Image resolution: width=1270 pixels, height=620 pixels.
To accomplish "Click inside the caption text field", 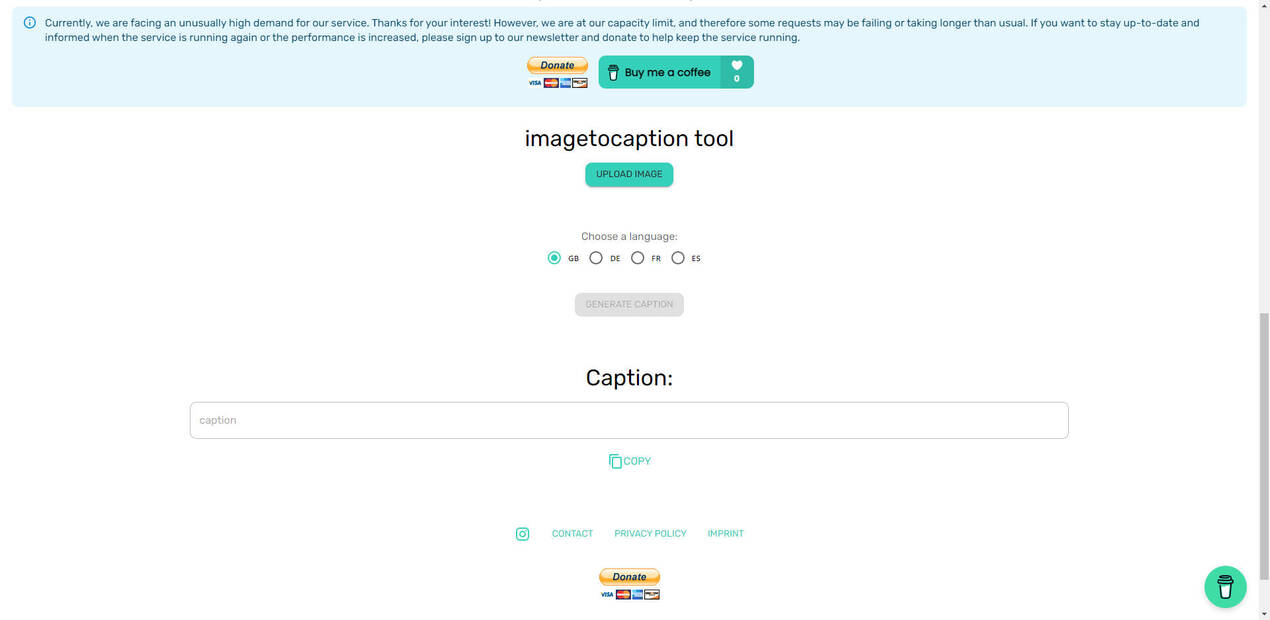I will [628, 420].
